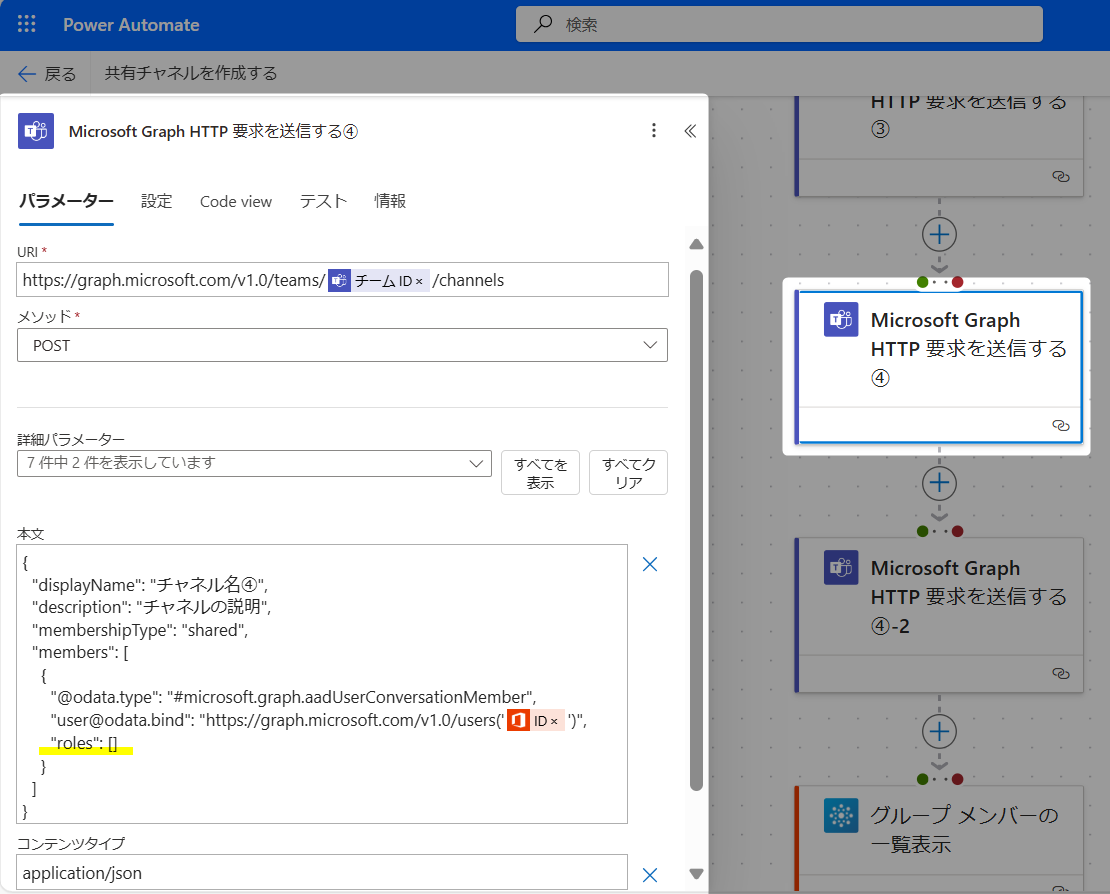Click the Power Automate title link

[131, 25]
